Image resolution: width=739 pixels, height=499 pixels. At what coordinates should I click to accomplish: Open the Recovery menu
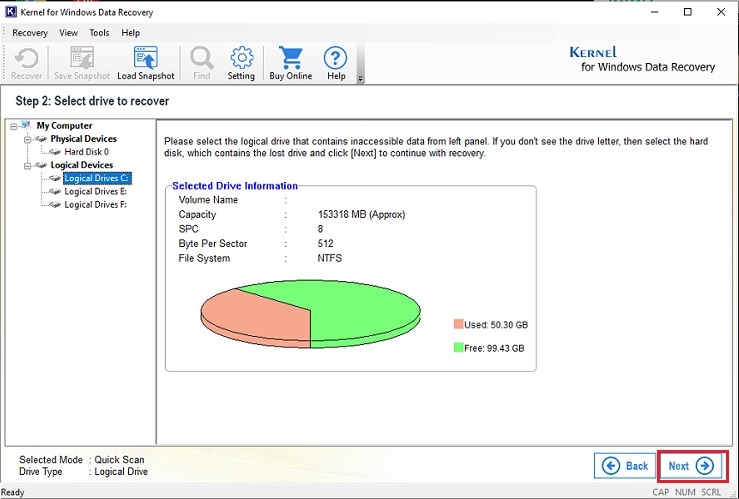pyautogui.click(x=30, y=33)
